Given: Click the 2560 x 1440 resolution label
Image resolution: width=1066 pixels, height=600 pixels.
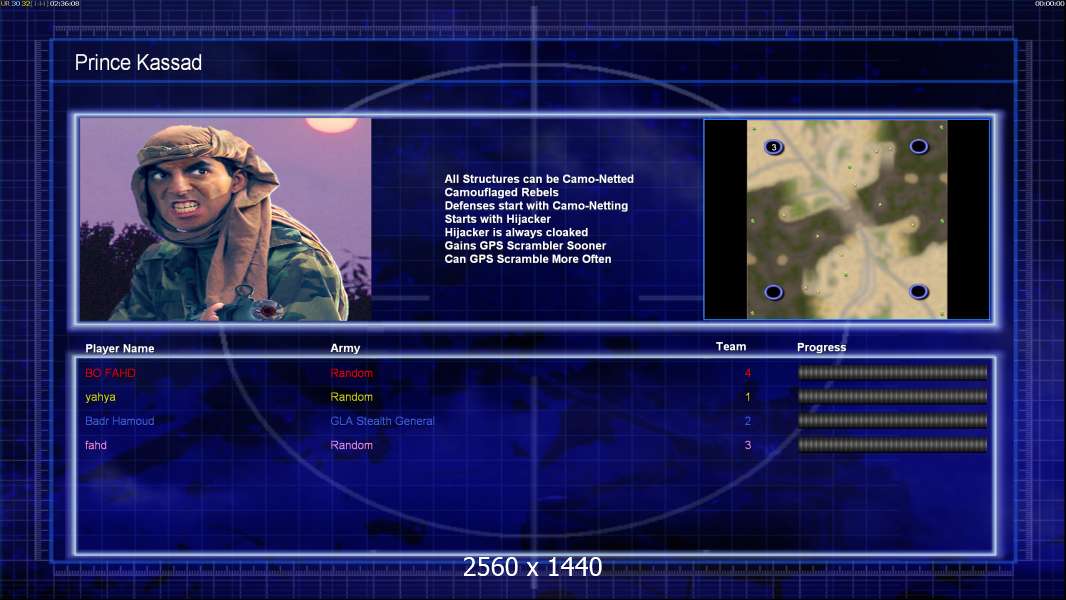Looking at the screenshot, I should coord(532,567).
